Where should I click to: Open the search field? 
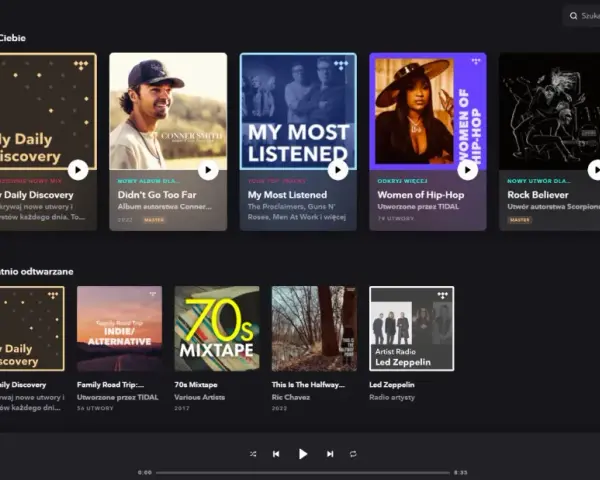click(582, 16)
